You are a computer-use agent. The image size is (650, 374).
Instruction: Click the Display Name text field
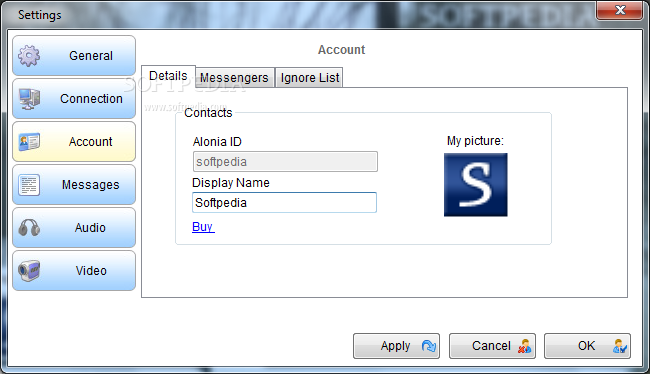point(284,202)
